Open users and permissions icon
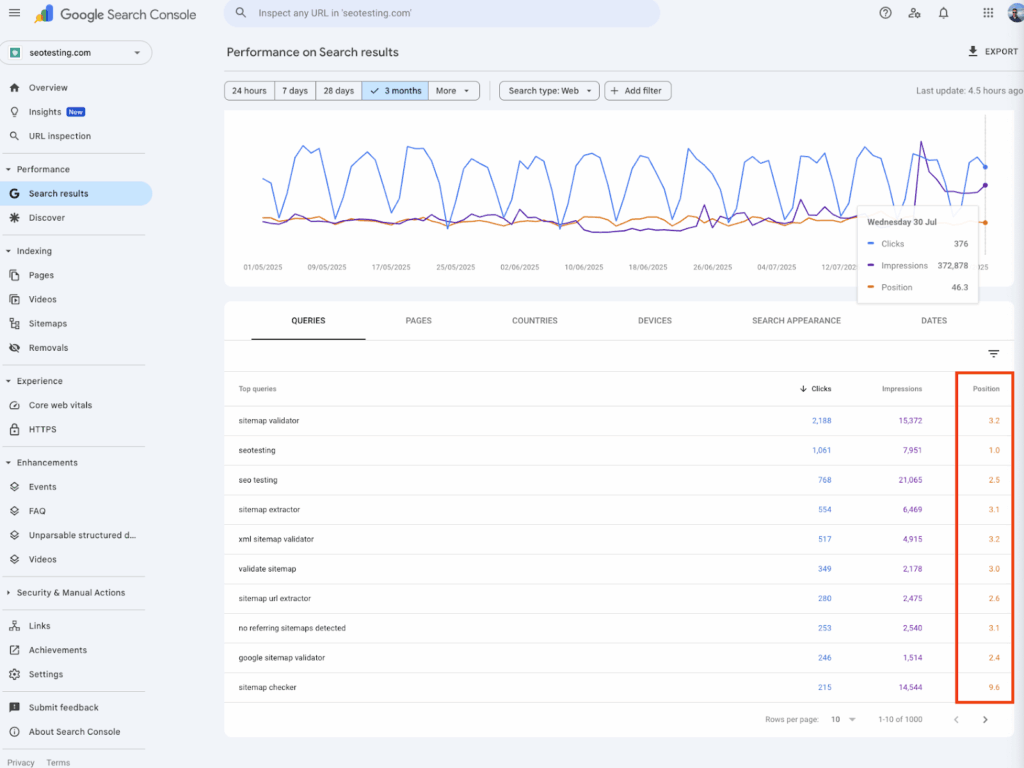This screenshot has width=1024, height=768. pyautogui.click(x=914, y=13)
